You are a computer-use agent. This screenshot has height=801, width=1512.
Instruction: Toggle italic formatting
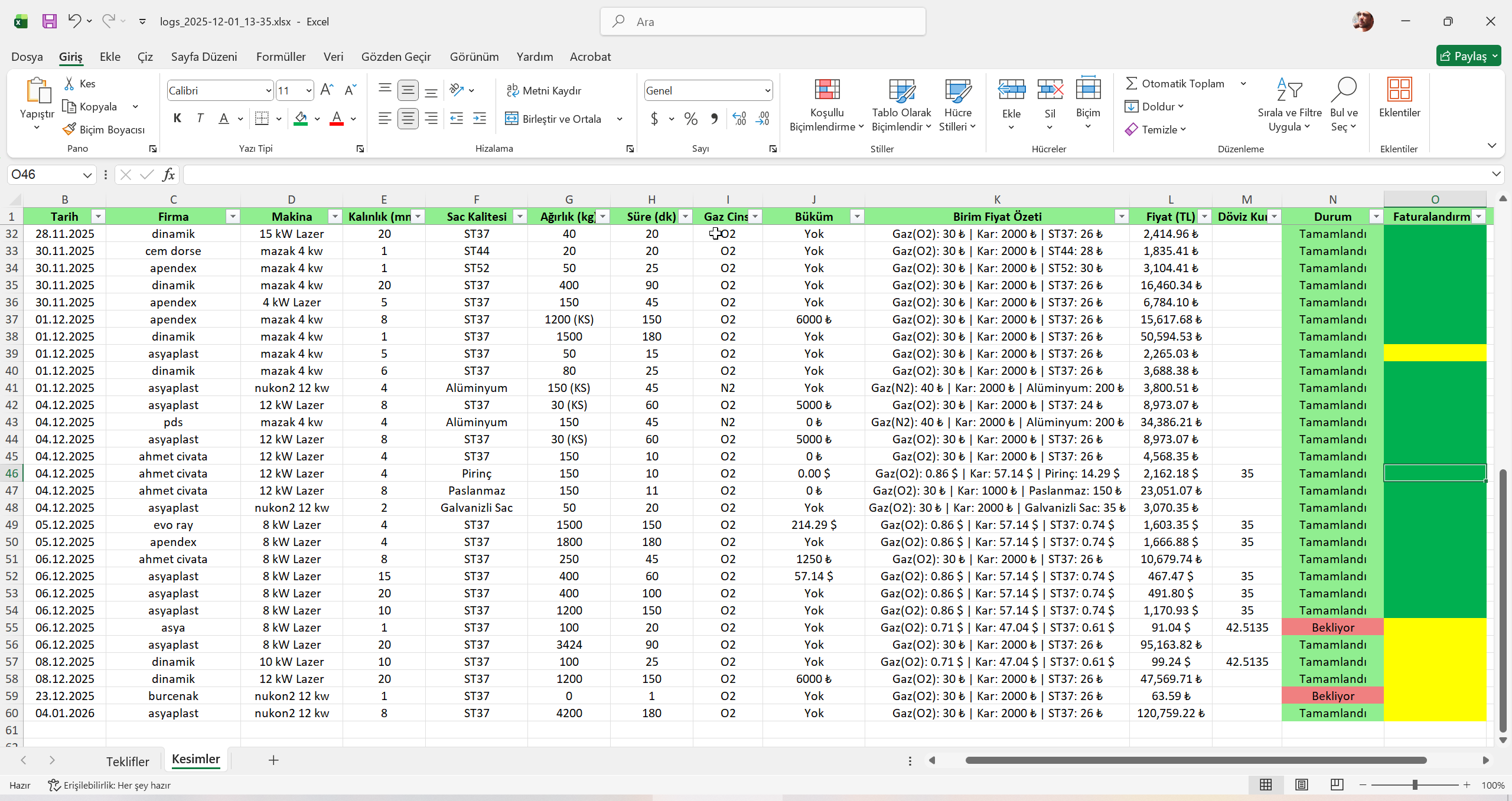coord(200,118)
